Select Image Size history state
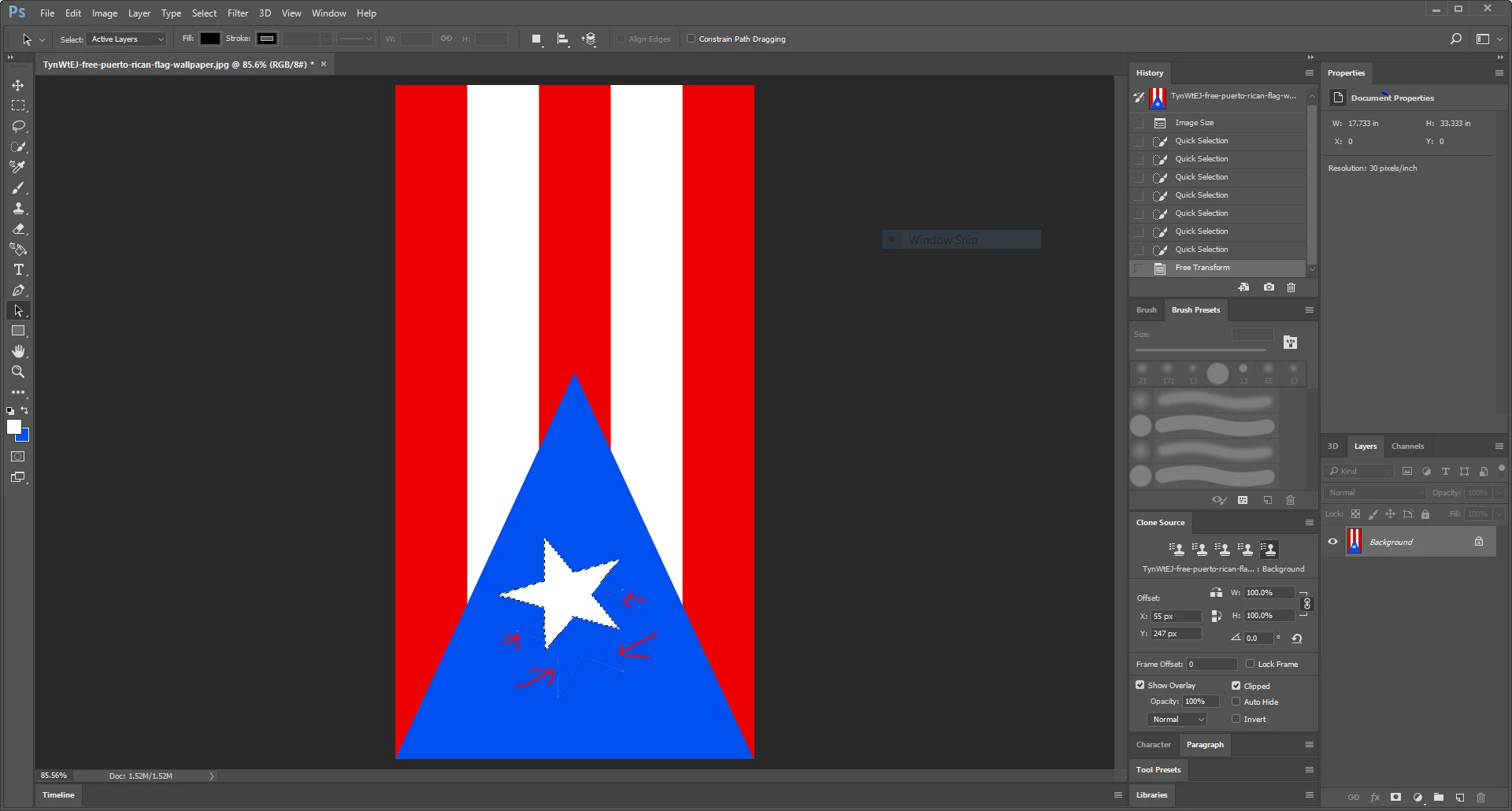 (1217, 123)
